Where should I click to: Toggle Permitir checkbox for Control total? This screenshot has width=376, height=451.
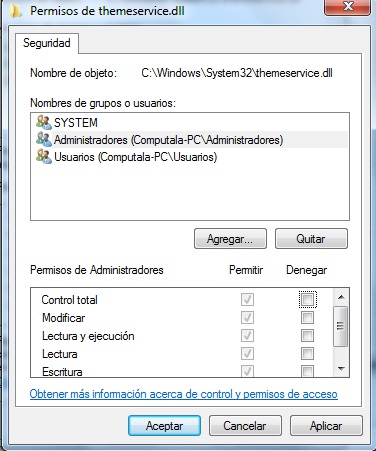[x=247, y=299]
